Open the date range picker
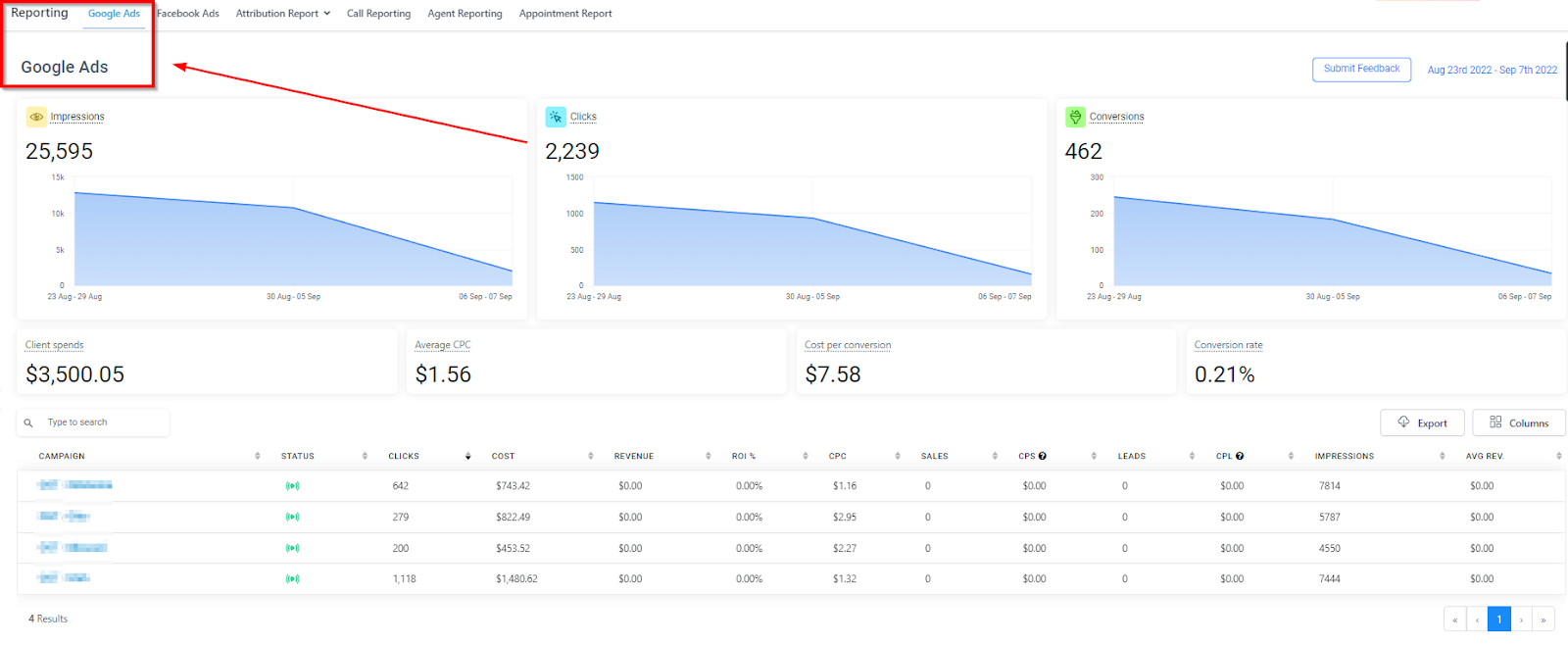The image size is (1568, 645). 1492,70
